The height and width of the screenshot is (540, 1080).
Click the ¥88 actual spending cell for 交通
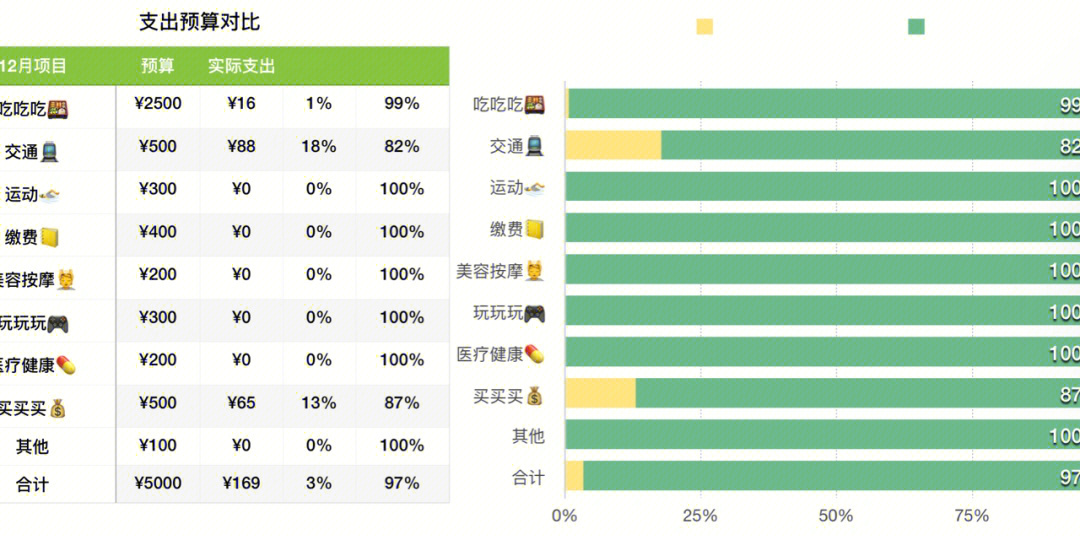pyautogui.click(x=241, y=147)
